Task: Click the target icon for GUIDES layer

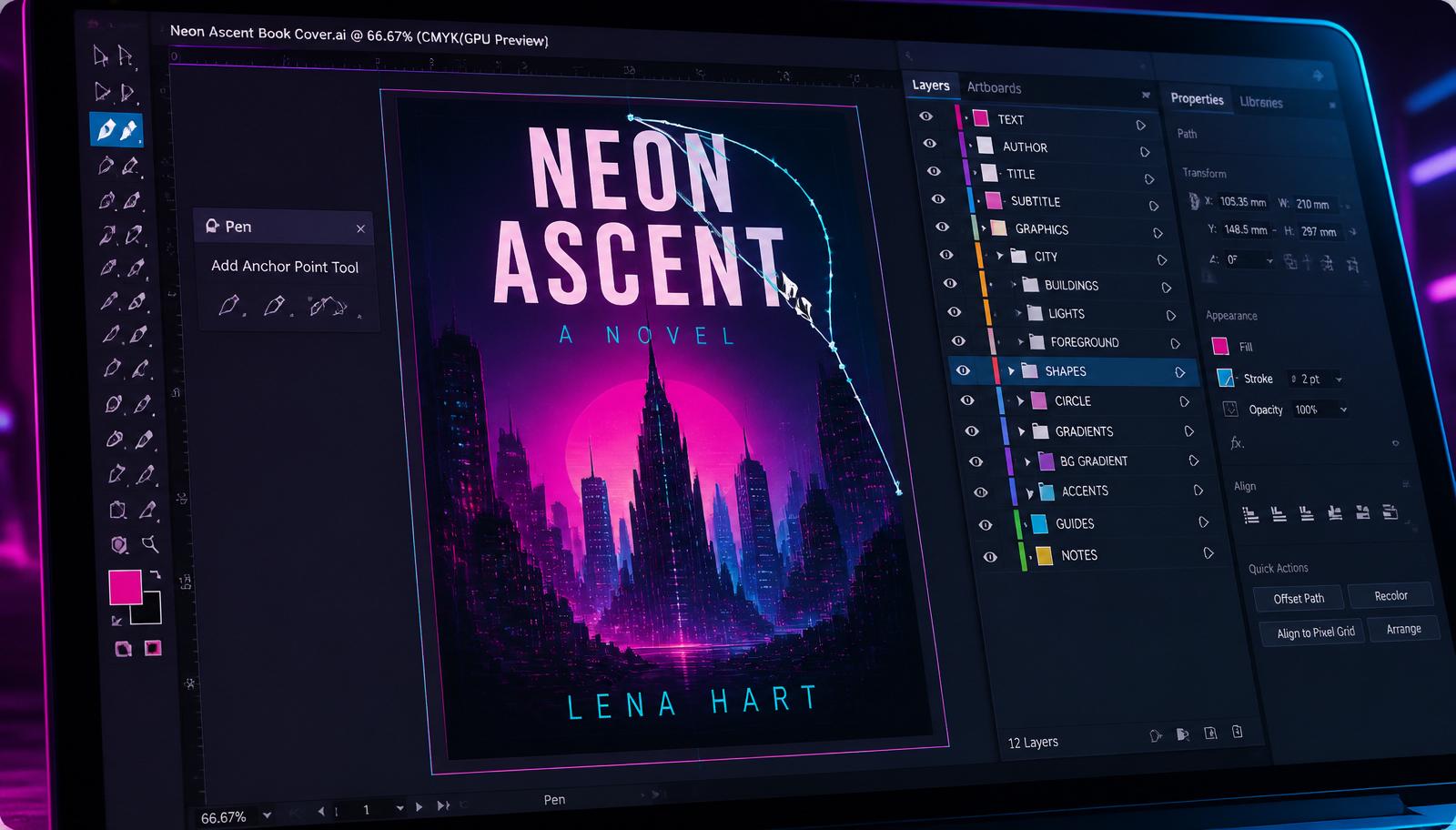Action: [1203, 522]
